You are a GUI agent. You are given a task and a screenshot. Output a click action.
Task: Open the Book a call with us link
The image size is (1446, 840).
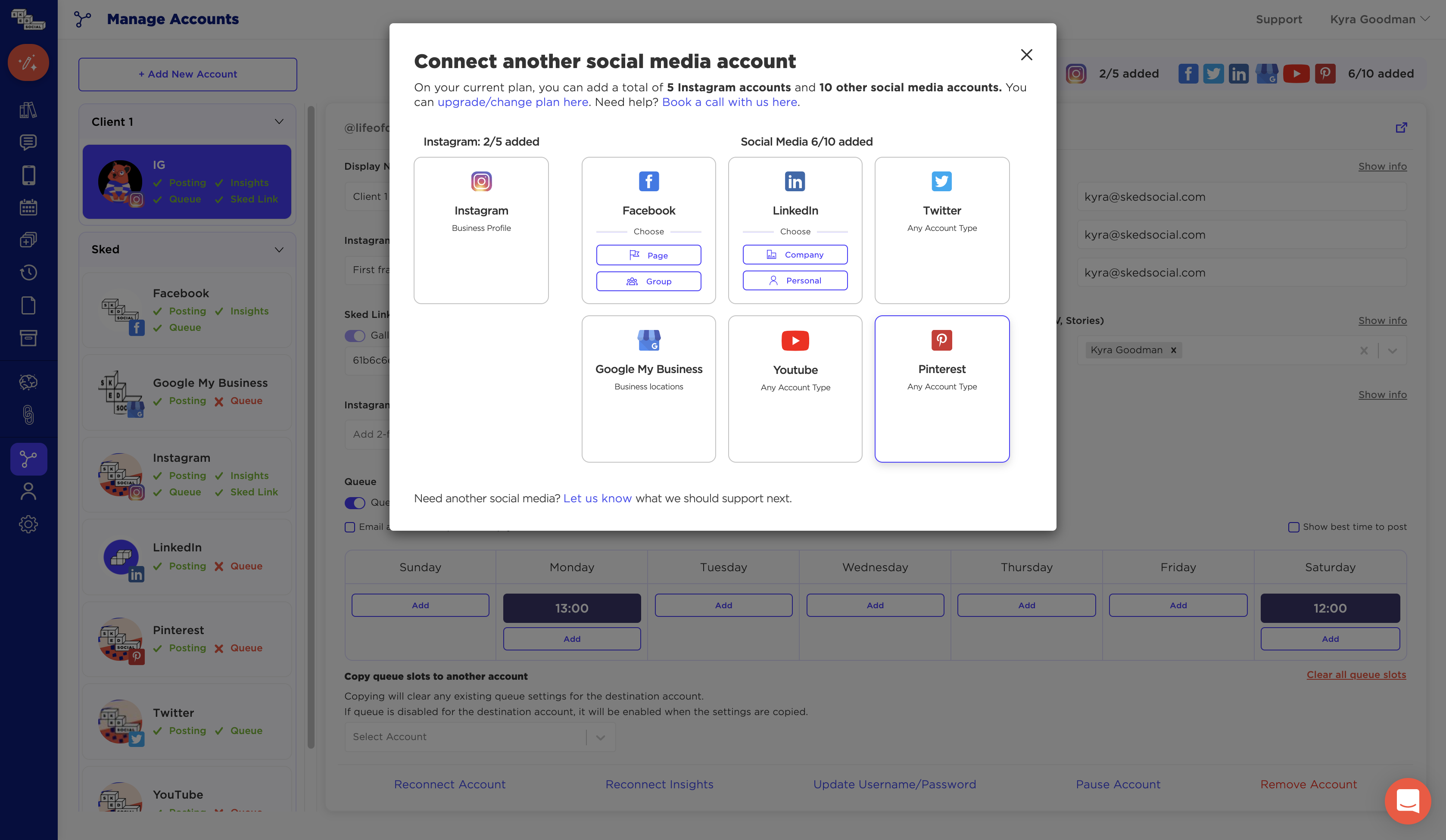(x=729, y=102)
